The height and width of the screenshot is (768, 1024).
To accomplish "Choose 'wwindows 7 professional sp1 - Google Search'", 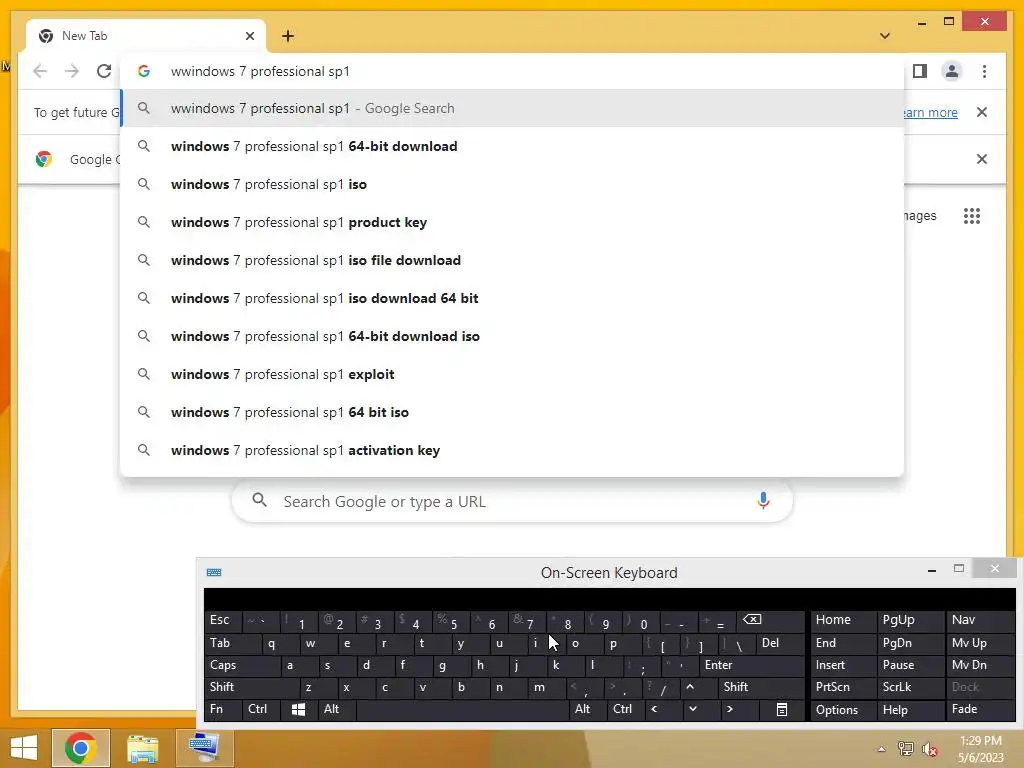I will [x=513, y=108].
